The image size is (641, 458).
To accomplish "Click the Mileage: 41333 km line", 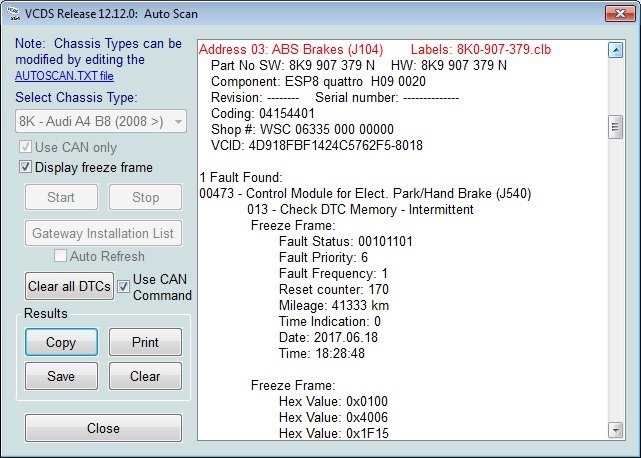I will [x=334, y=305].
